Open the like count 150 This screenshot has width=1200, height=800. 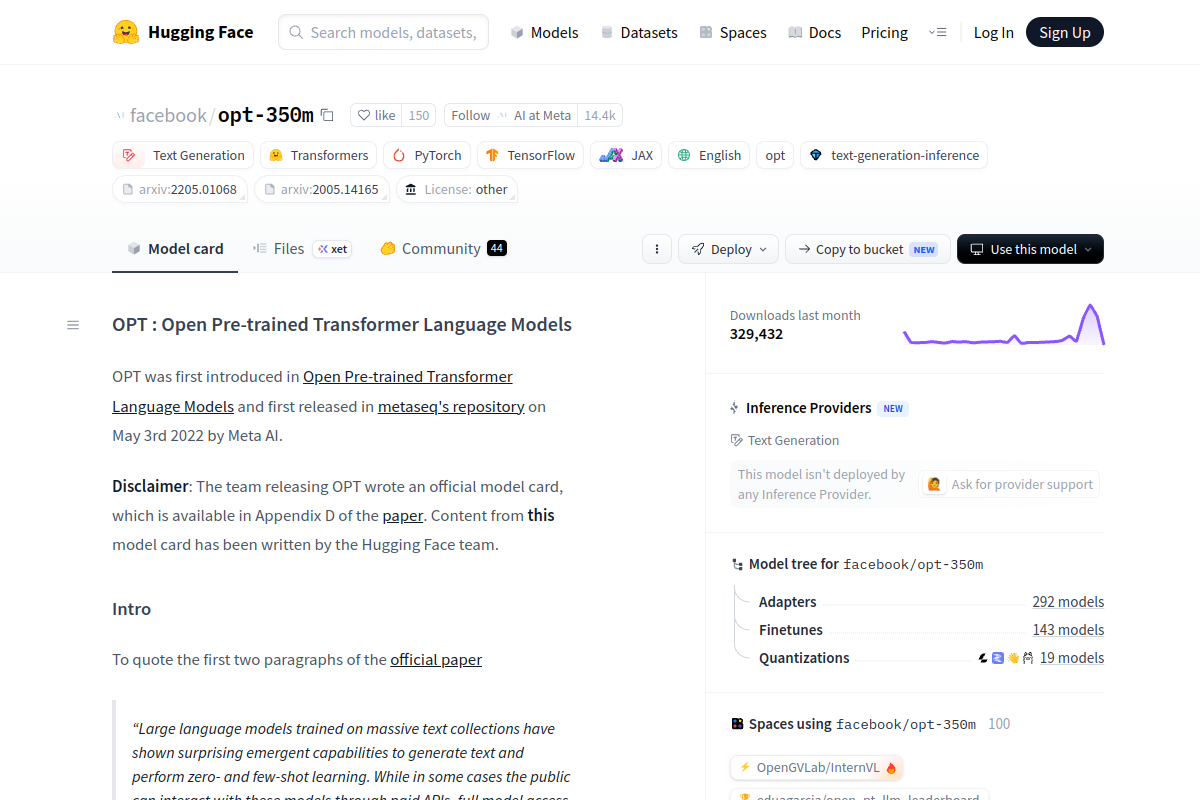pyautogui.click(x=419, y=115)
